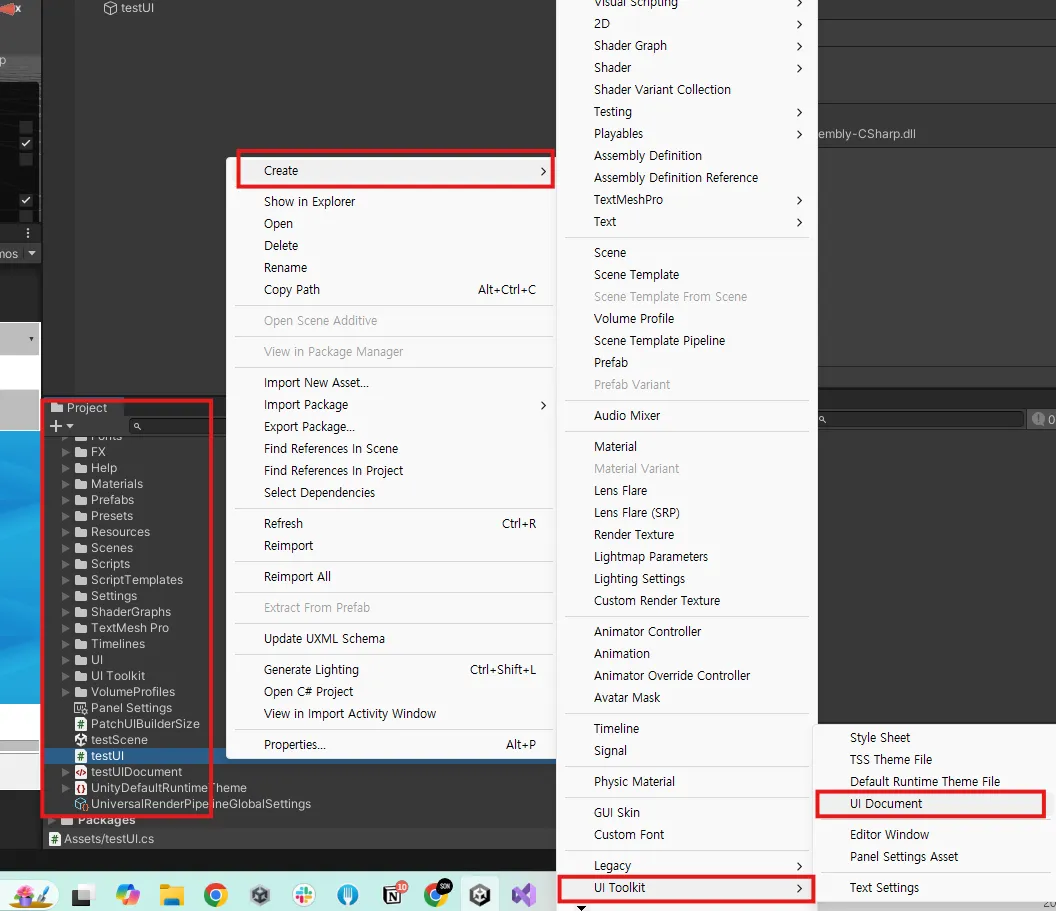Expand the testUIDocument asset arrow
Viewport: 1056px width, 911px height.
(65, 772)
